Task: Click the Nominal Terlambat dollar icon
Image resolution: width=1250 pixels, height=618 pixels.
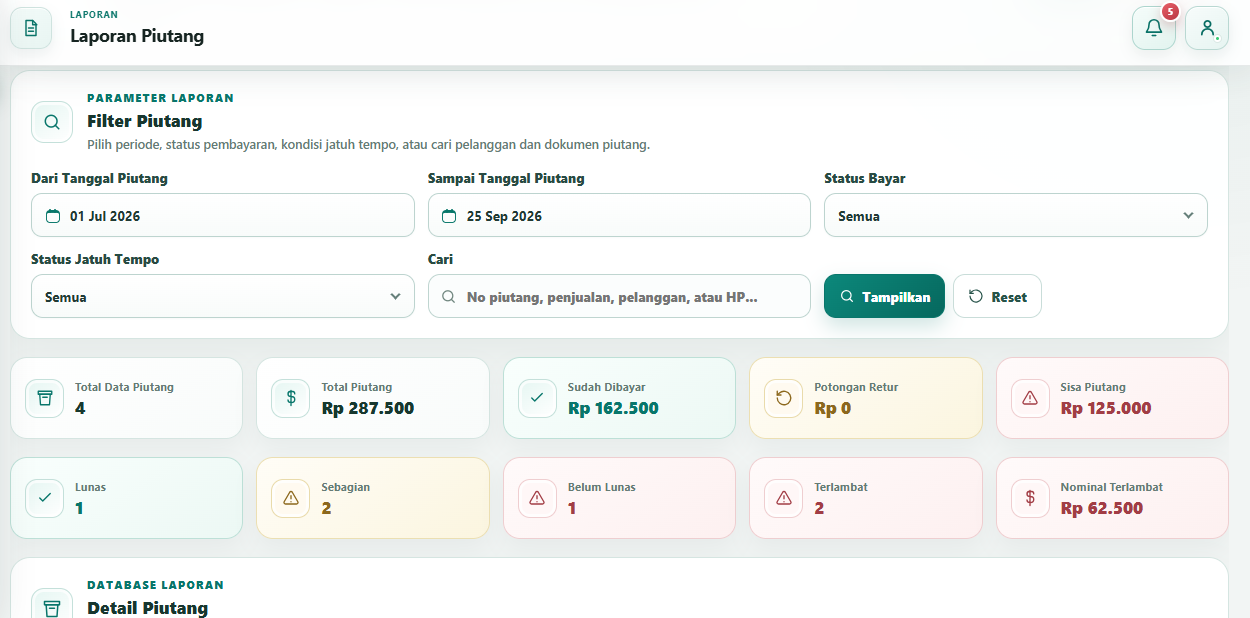Action: click(x=1030, y=498)
